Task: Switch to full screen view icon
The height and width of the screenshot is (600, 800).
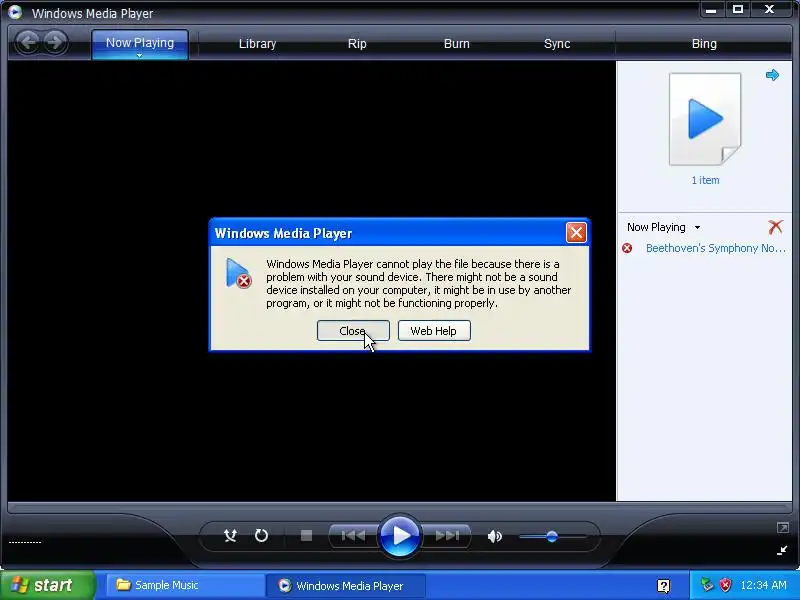Action: pos(783,528)
